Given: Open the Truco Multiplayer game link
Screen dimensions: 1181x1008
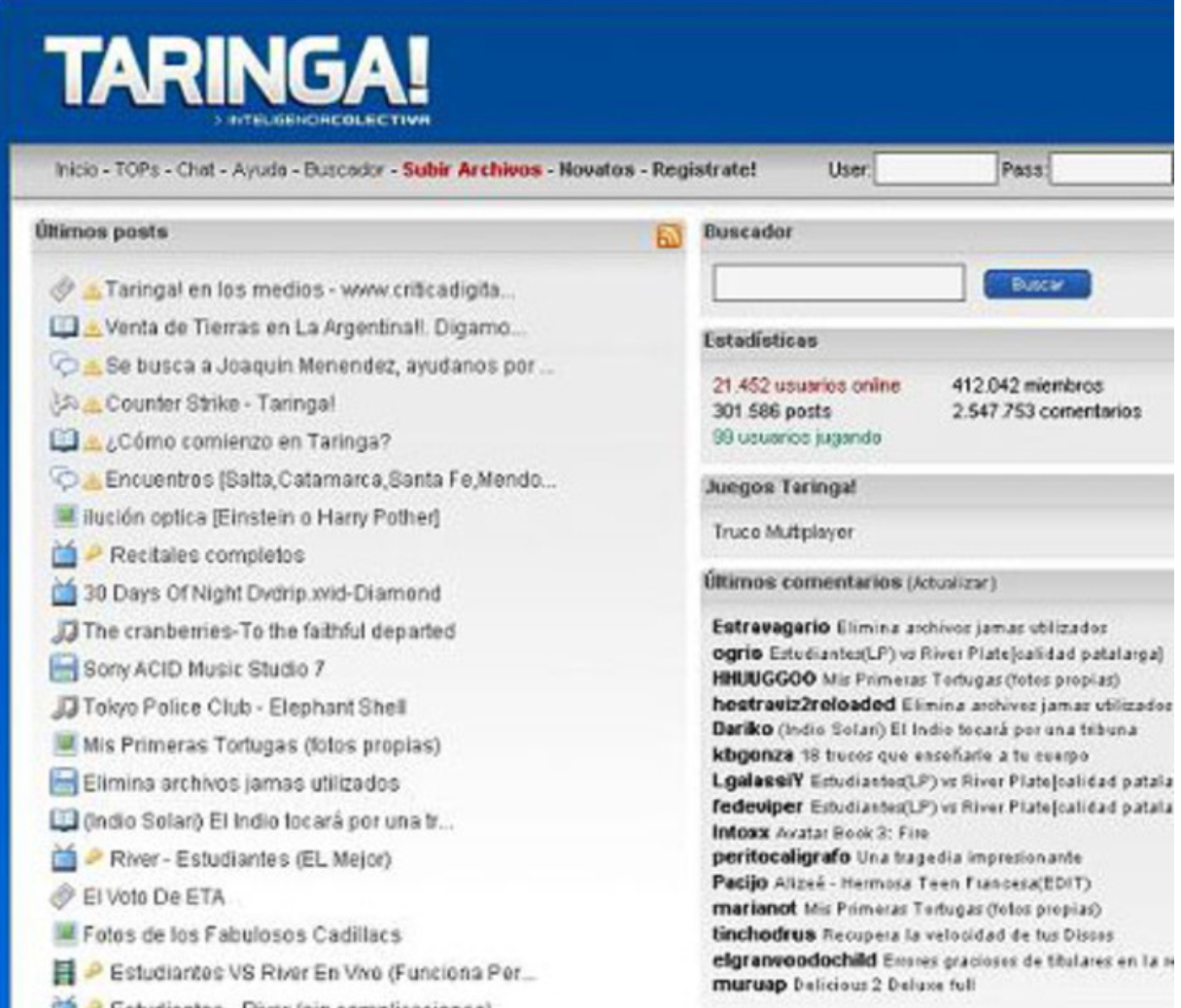Looking at the screenshot, I should click(x=782, y=532).
